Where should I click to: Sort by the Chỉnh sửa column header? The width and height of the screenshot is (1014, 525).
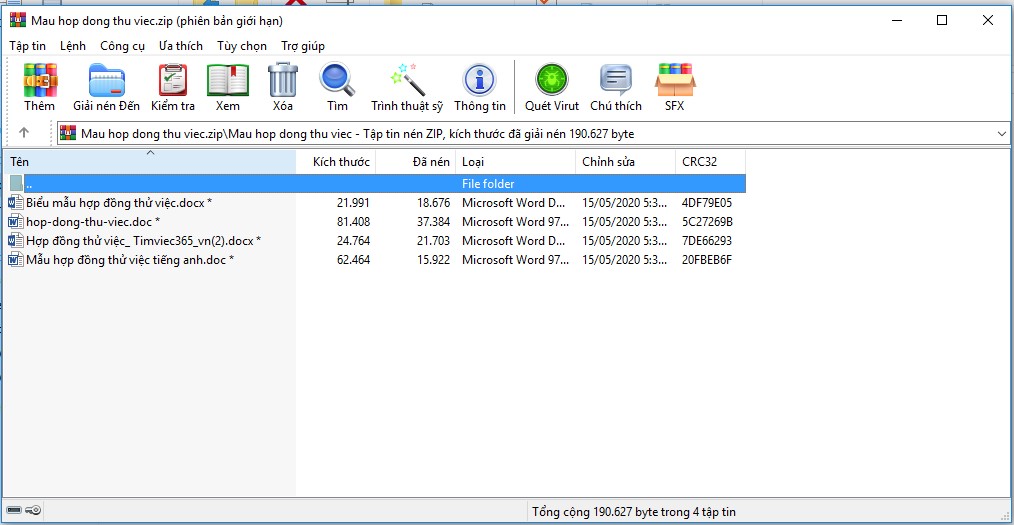[x=625, y=162]
